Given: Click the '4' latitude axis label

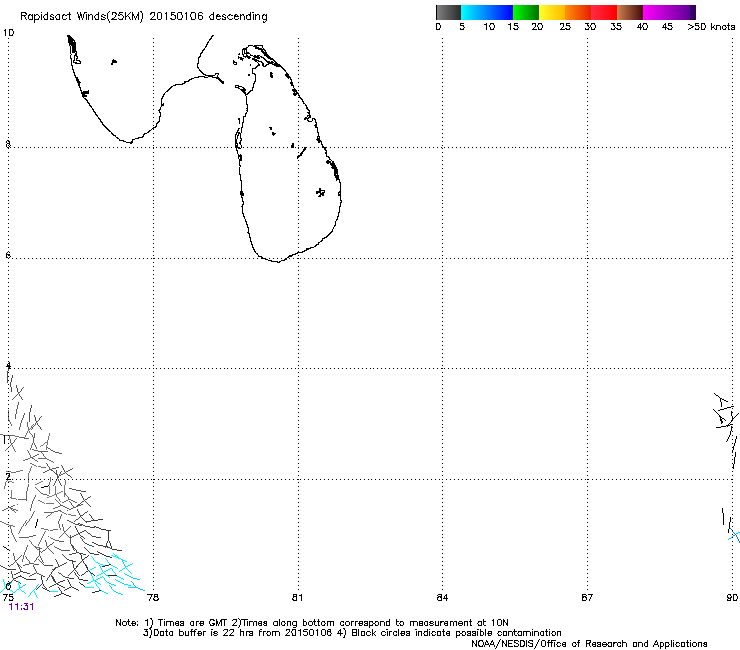Looking at the screenshot, I should pyautogui.click(x=8, y=365).
